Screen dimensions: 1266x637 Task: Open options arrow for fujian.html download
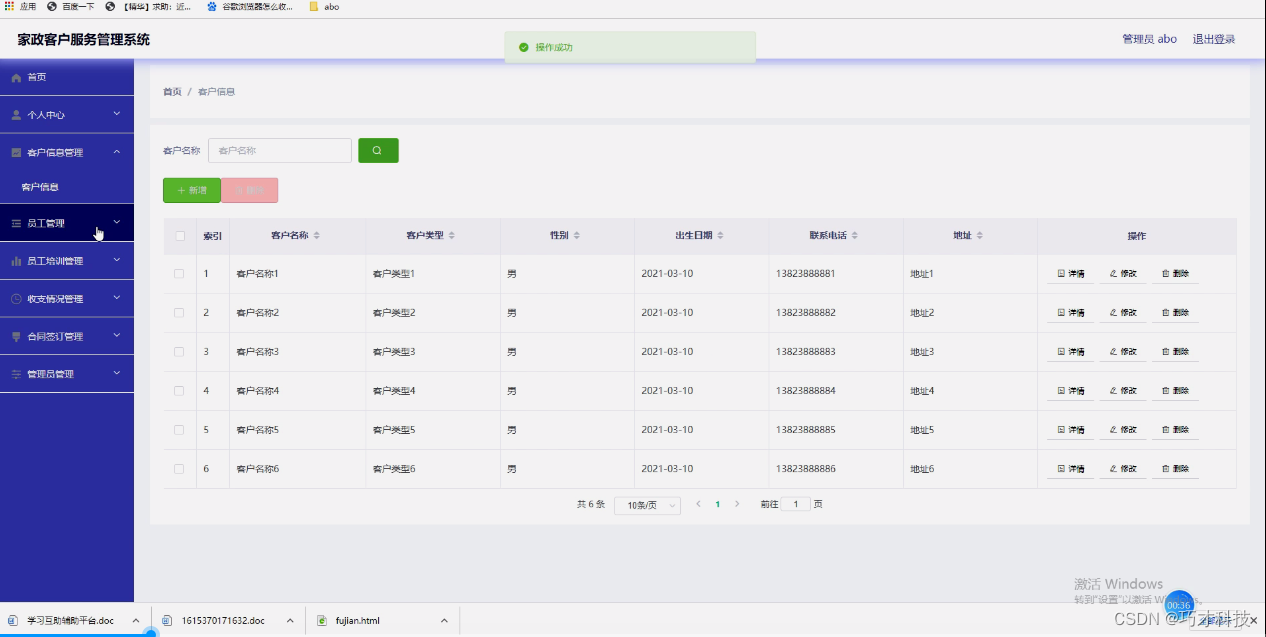pos(444,621)
